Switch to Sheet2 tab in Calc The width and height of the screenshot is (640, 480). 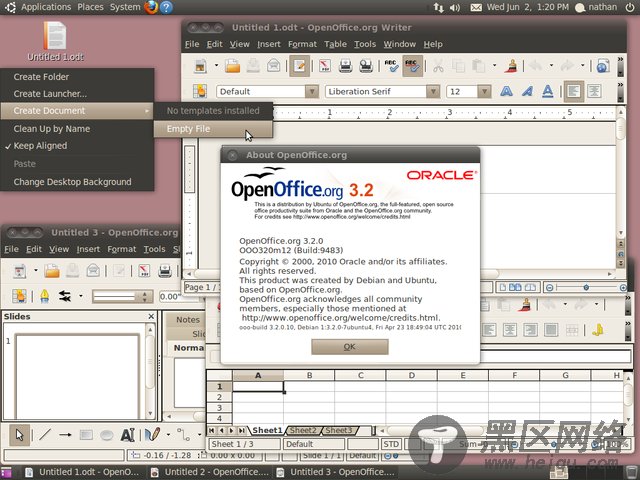[x=303, y=430]
